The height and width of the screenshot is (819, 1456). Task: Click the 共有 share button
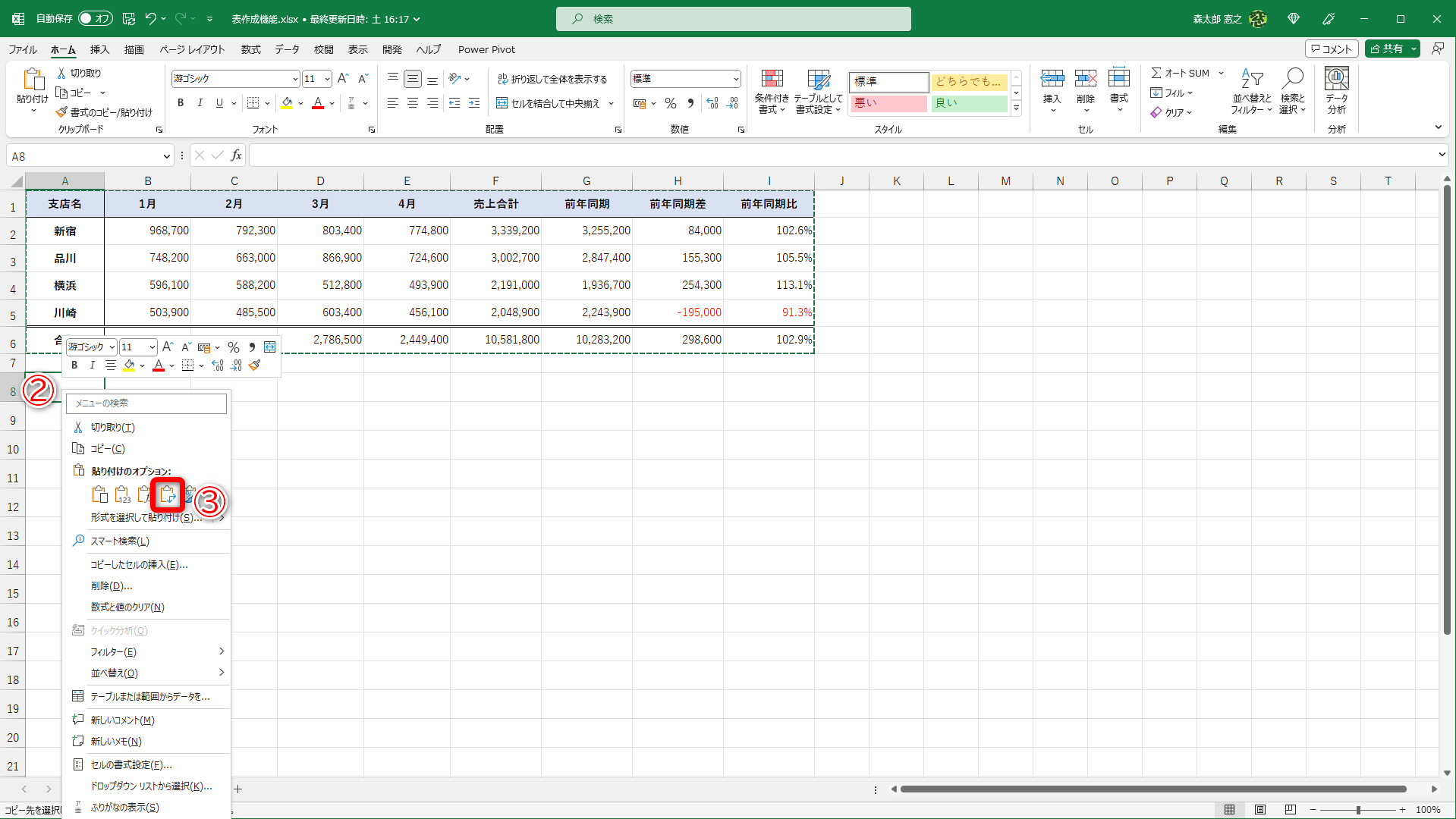pyautogui.click(x=1392, y=49)
